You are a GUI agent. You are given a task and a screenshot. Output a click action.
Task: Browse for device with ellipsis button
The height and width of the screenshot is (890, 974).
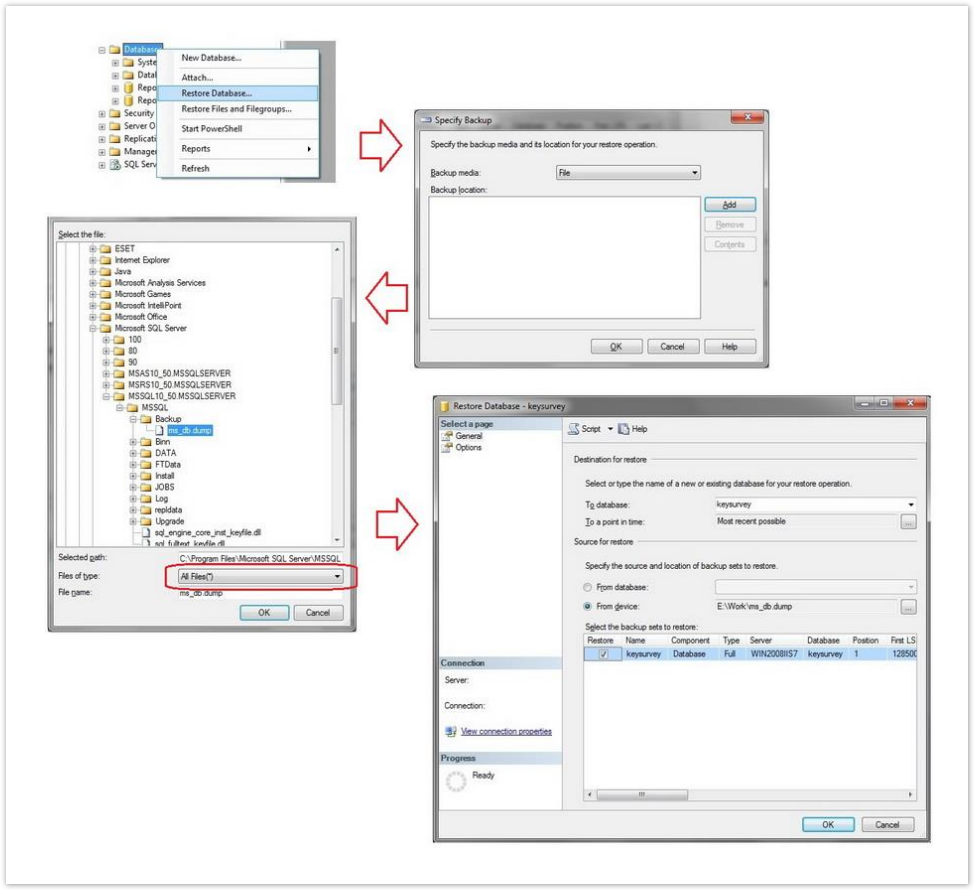point(908,607)
